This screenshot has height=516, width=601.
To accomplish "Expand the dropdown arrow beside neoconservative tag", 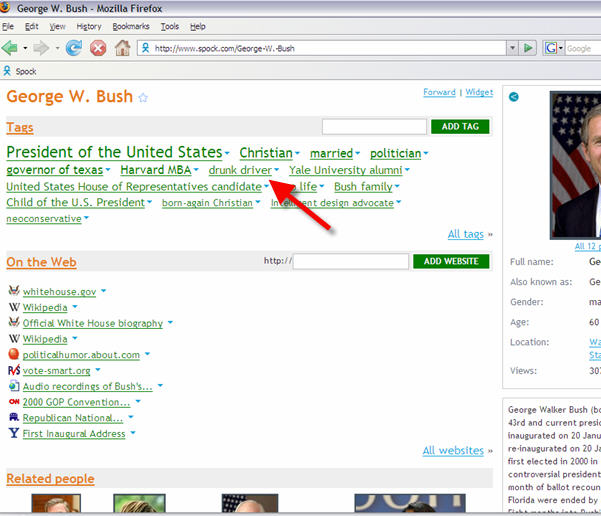I will click(x=86, y=217).
